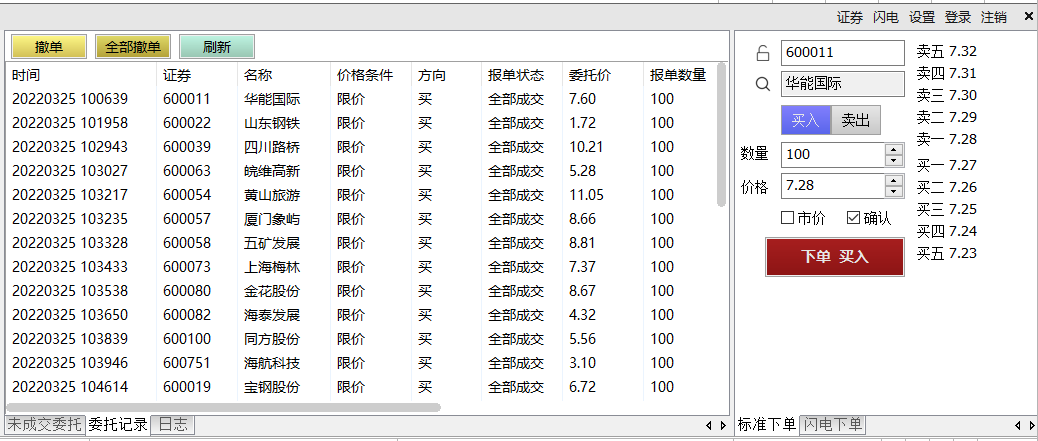
Task: Select the 买五 7.23 quote
Action: 947,253
